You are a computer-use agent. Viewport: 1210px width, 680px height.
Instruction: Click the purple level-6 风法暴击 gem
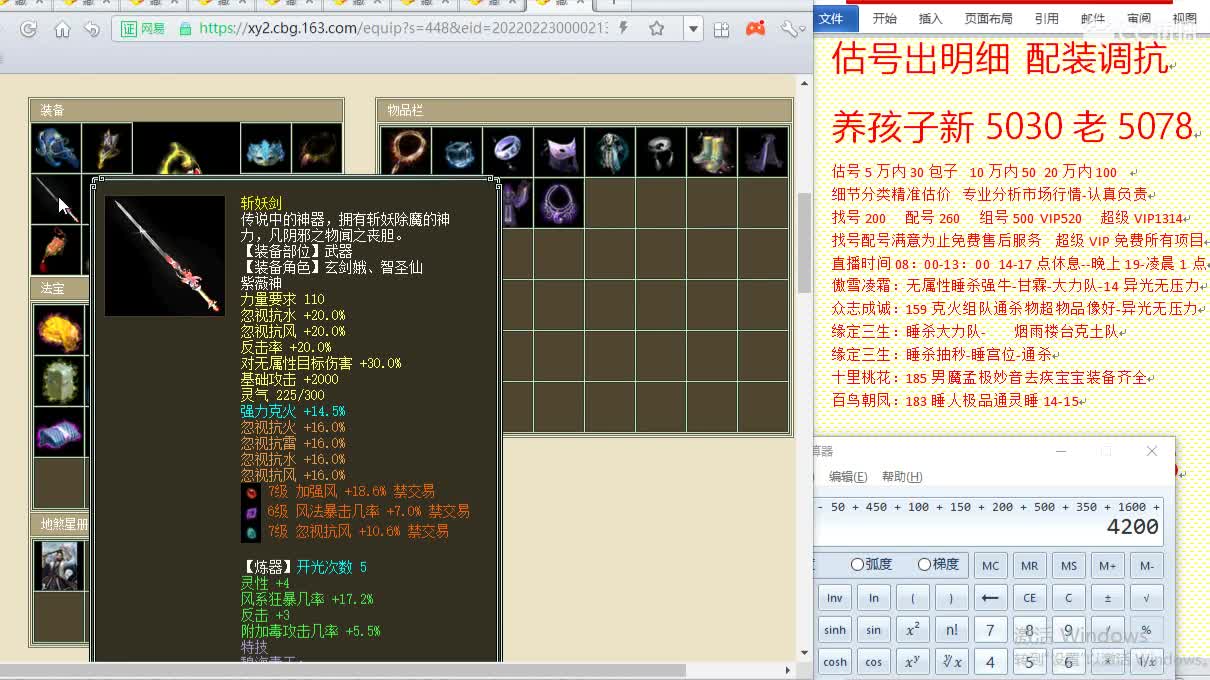(x=251, y=512)
